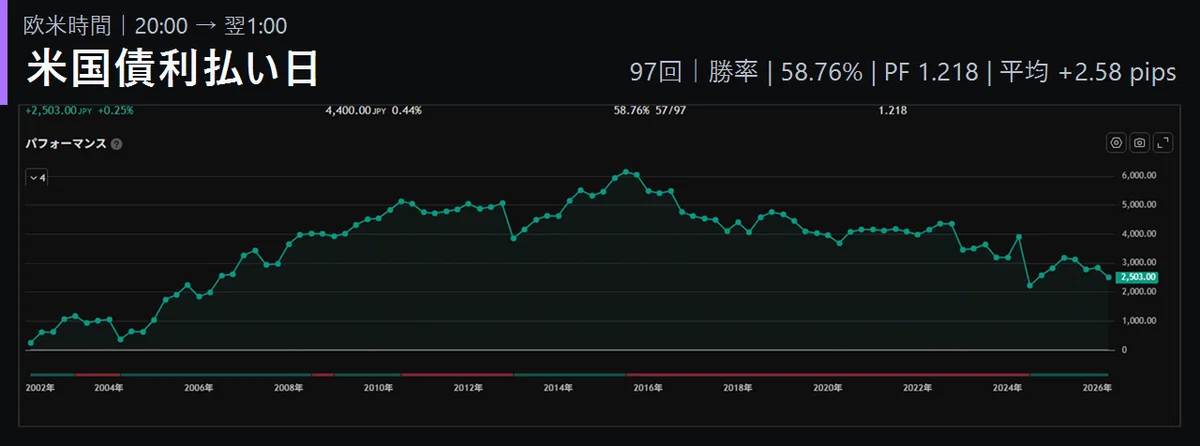This screenshot has width=1200, height=446.
Task: Click the peak data point of the equity curve
Action: coord(625,171)
